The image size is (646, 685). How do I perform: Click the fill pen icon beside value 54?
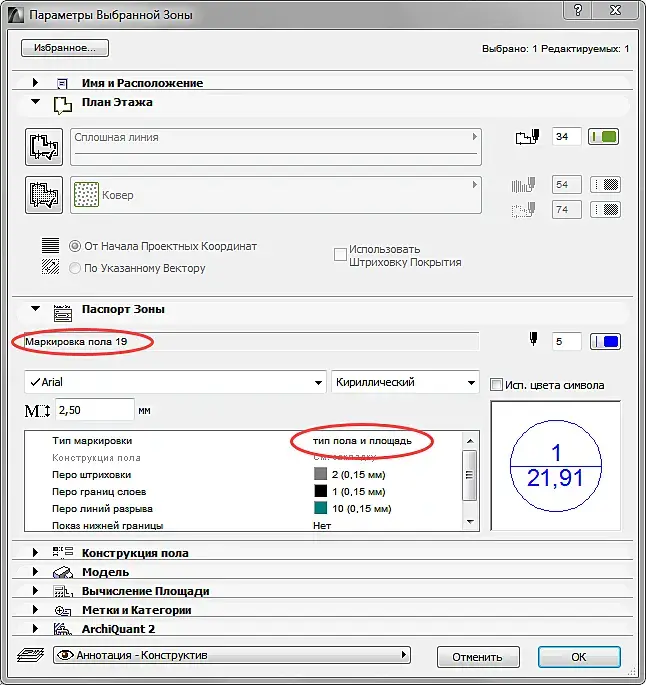pos(523,185)
